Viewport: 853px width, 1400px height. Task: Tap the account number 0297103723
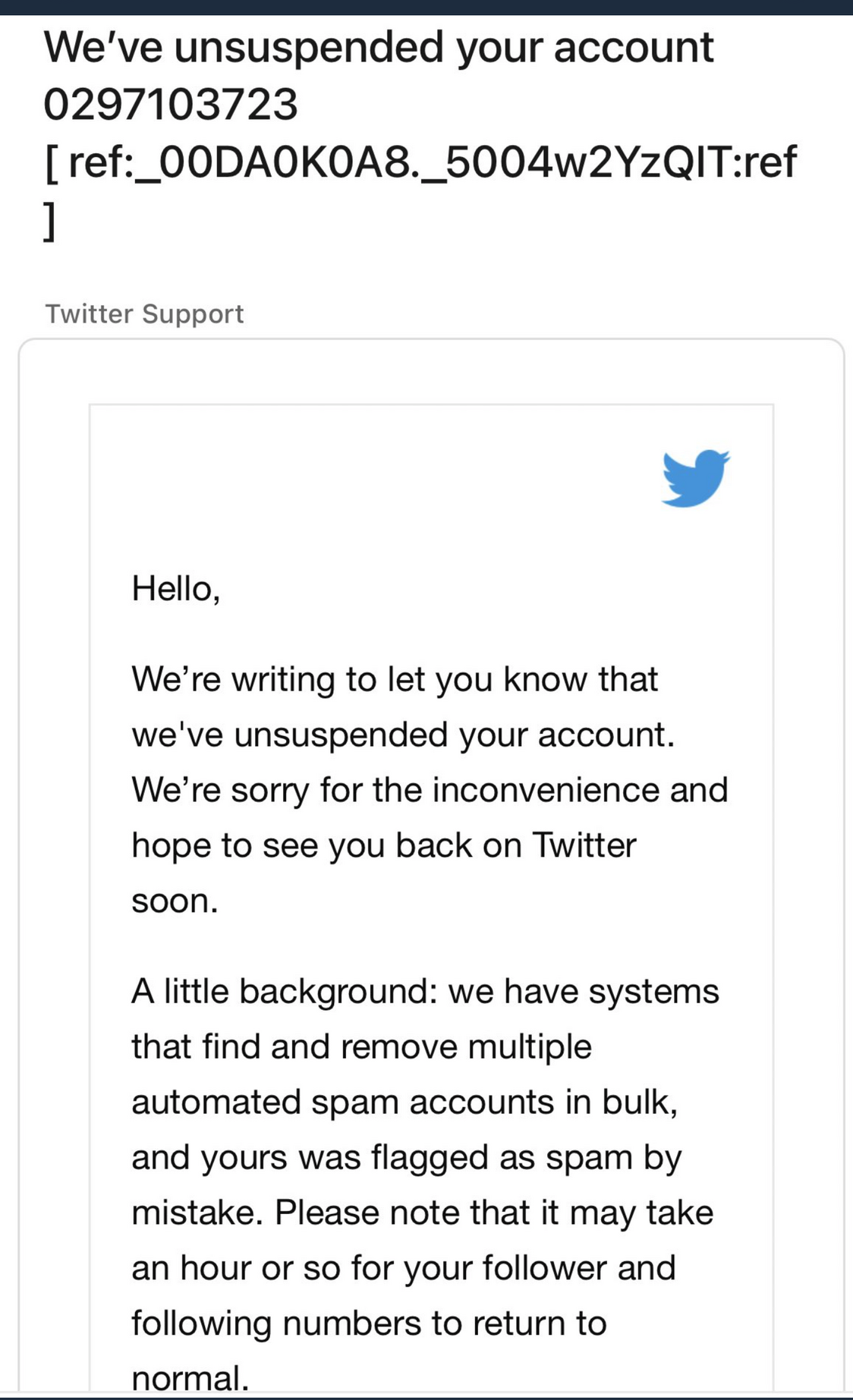coord(171,104)
